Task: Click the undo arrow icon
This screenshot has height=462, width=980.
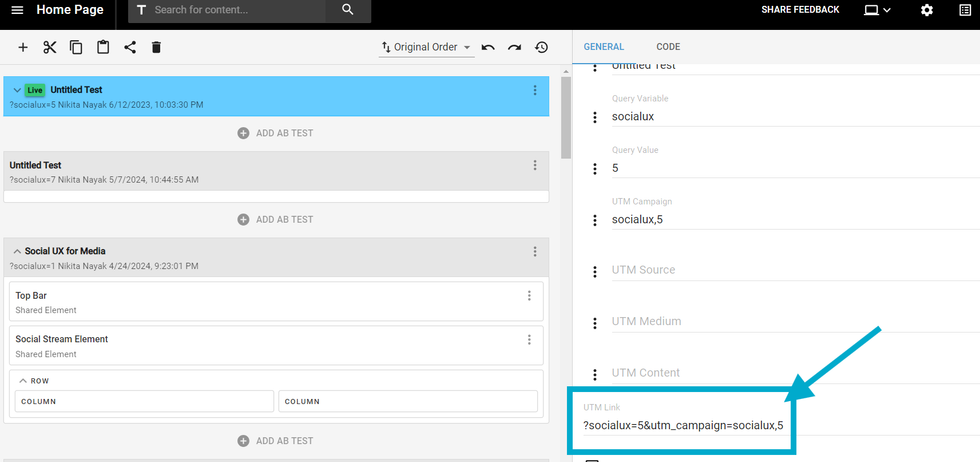Action: click(x=488, y=47)
